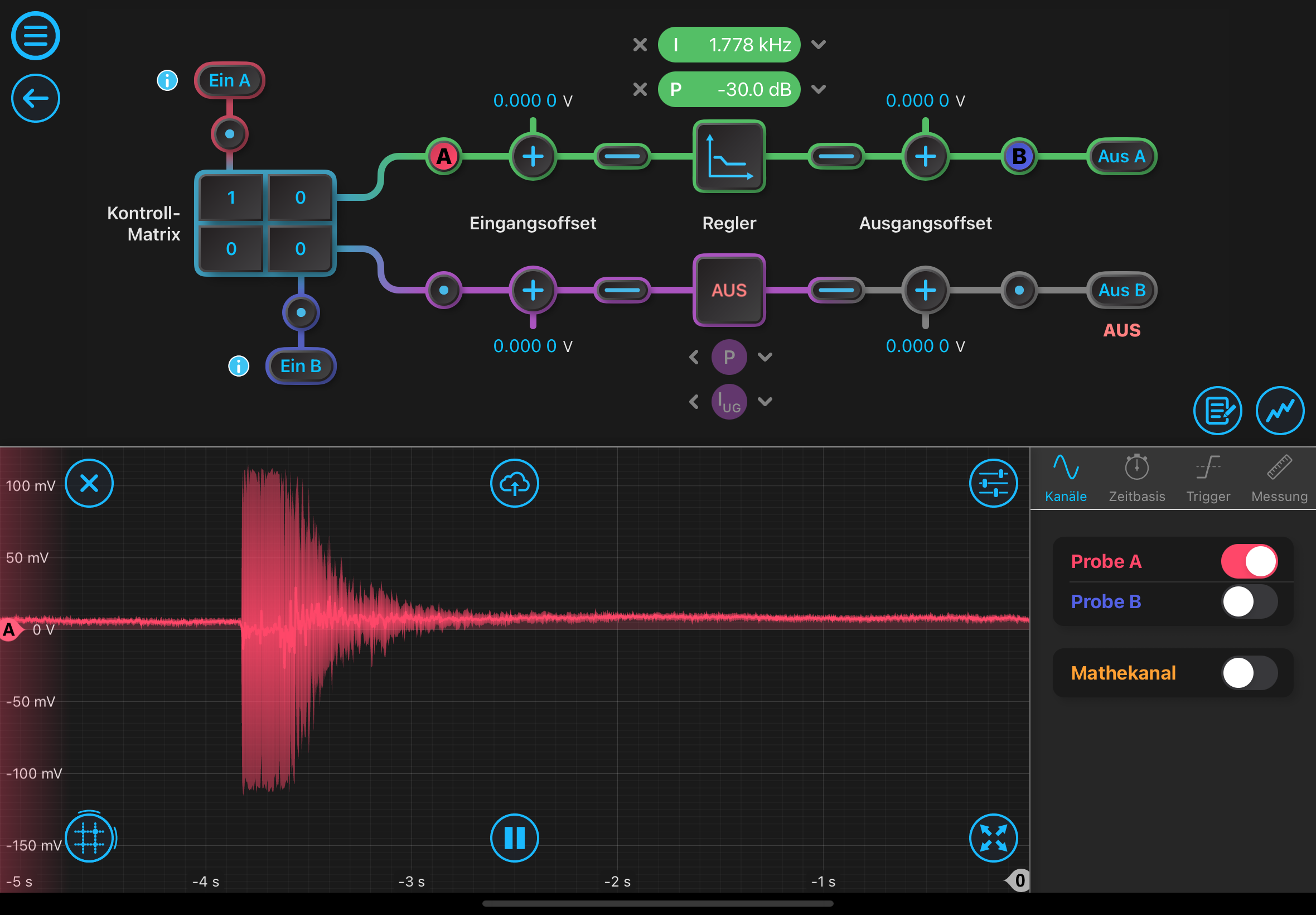Open the display settings sliders icon

[994, 483]
